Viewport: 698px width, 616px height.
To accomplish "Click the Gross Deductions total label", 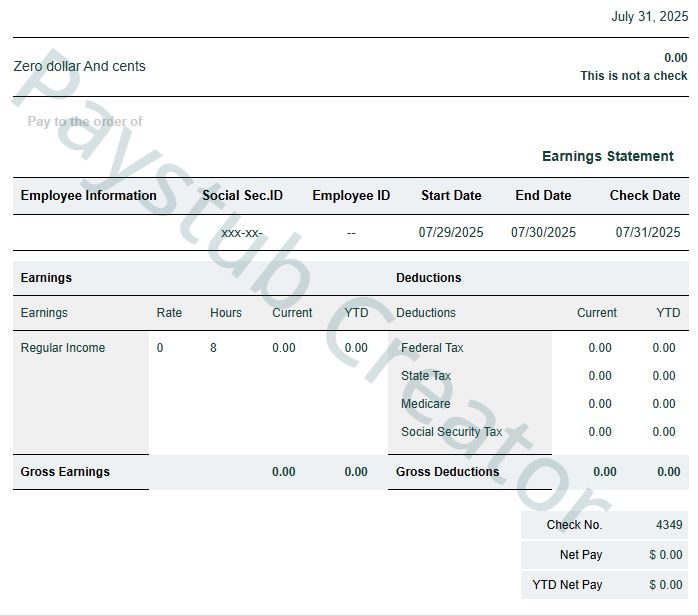I will [x=447, y=472].
